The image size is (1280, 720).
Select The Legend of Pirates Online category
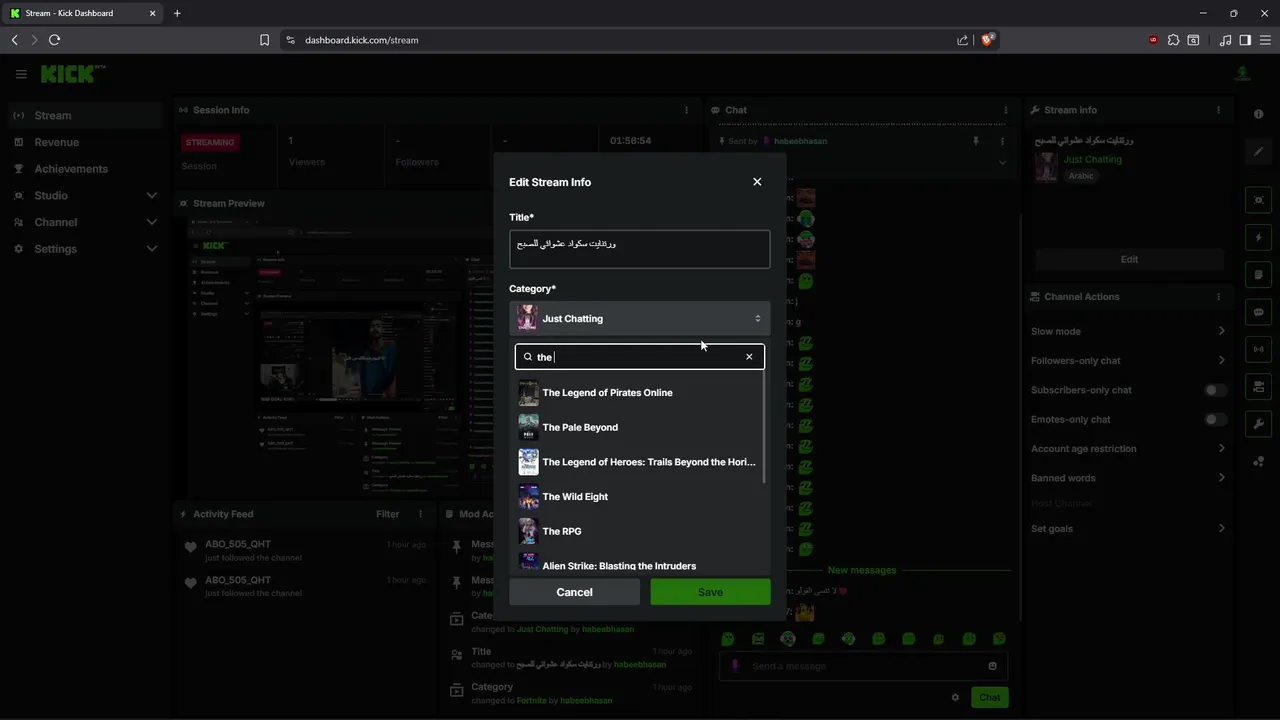click(638, 393)
